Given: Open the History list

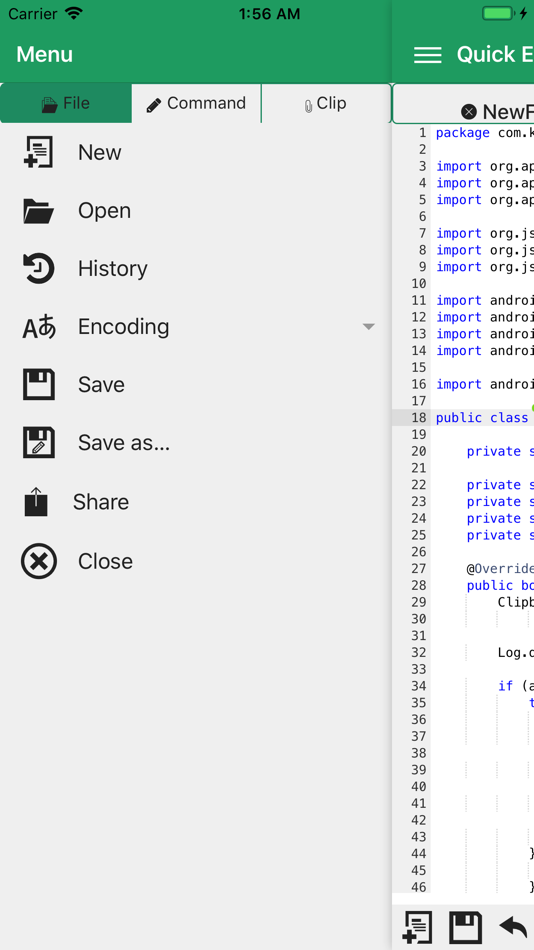Looking at the screenshot, I should tap(113, 268).
